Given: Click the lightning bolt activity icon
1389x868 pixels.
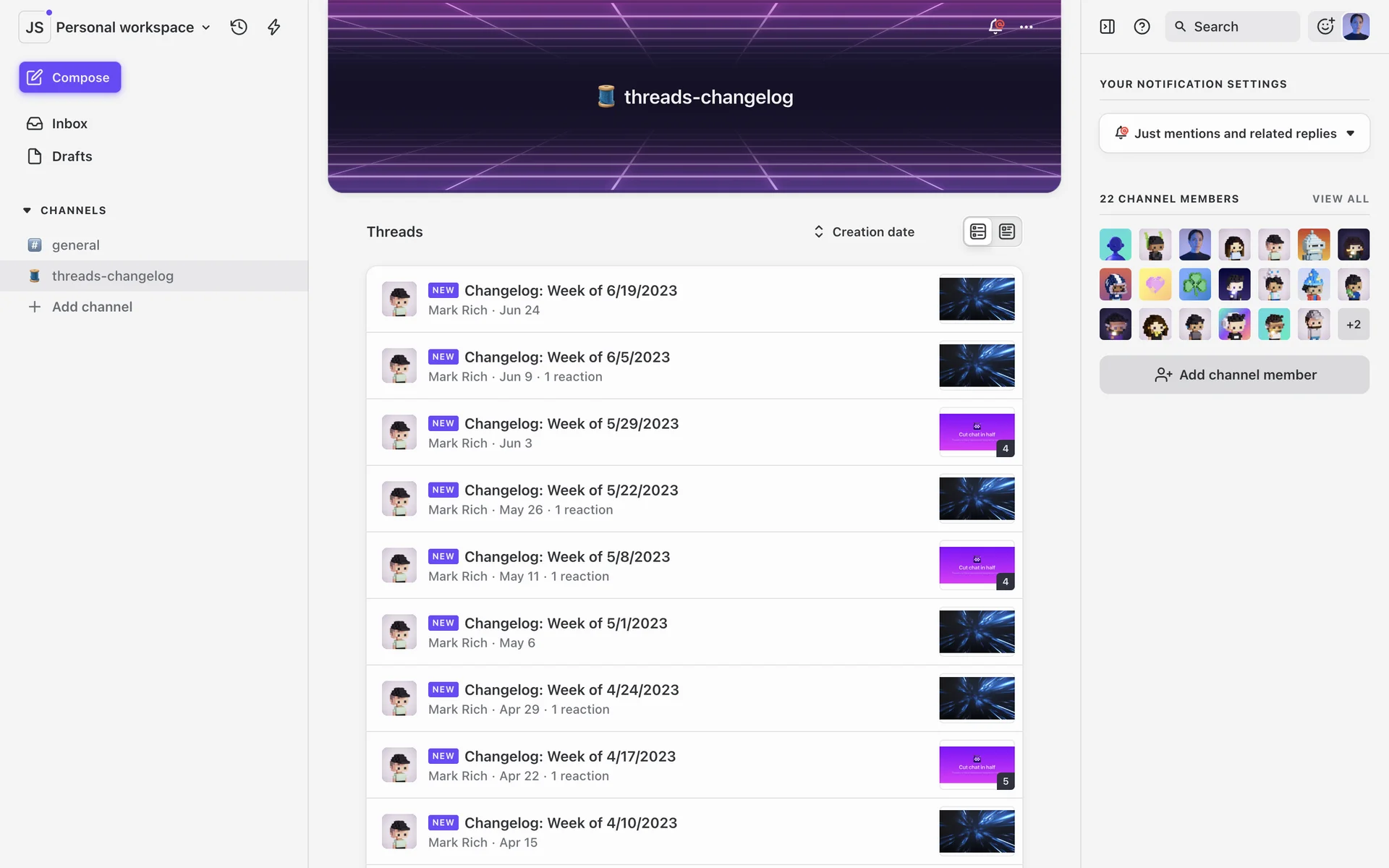Looking at the screenshot, I should [273, 27].
